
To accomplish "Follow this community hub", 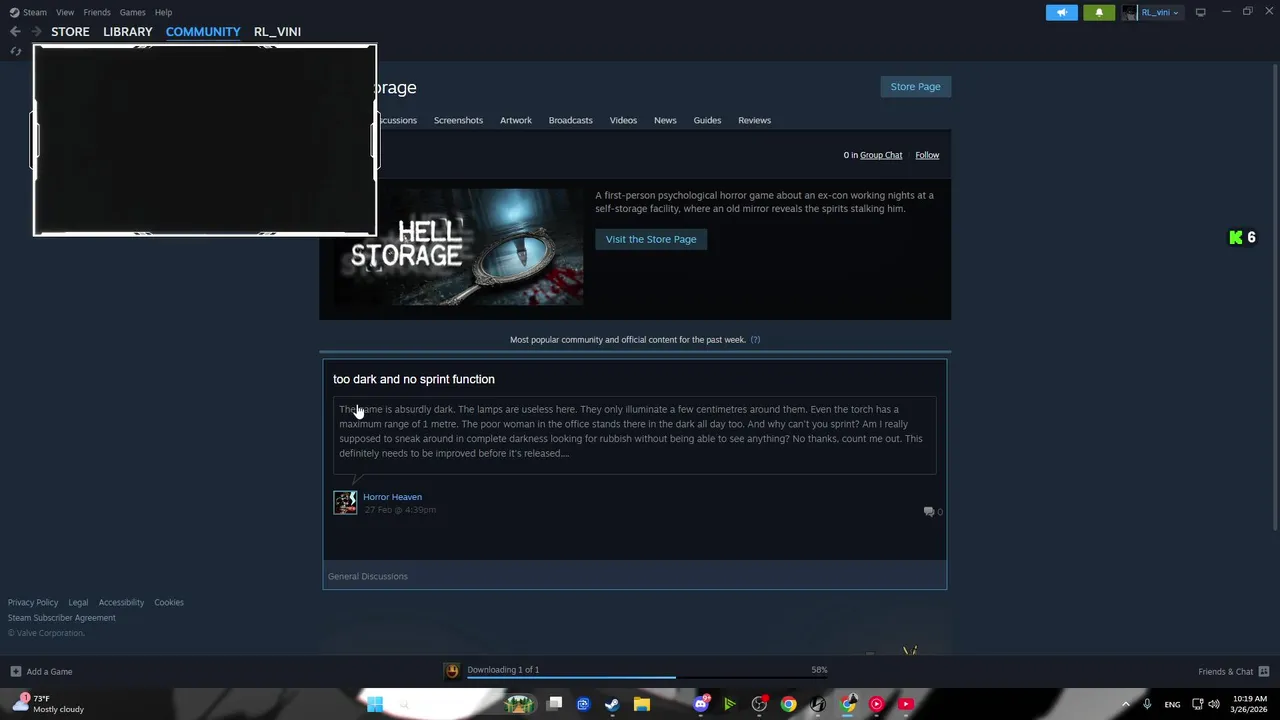I will [x=927, y=155].
